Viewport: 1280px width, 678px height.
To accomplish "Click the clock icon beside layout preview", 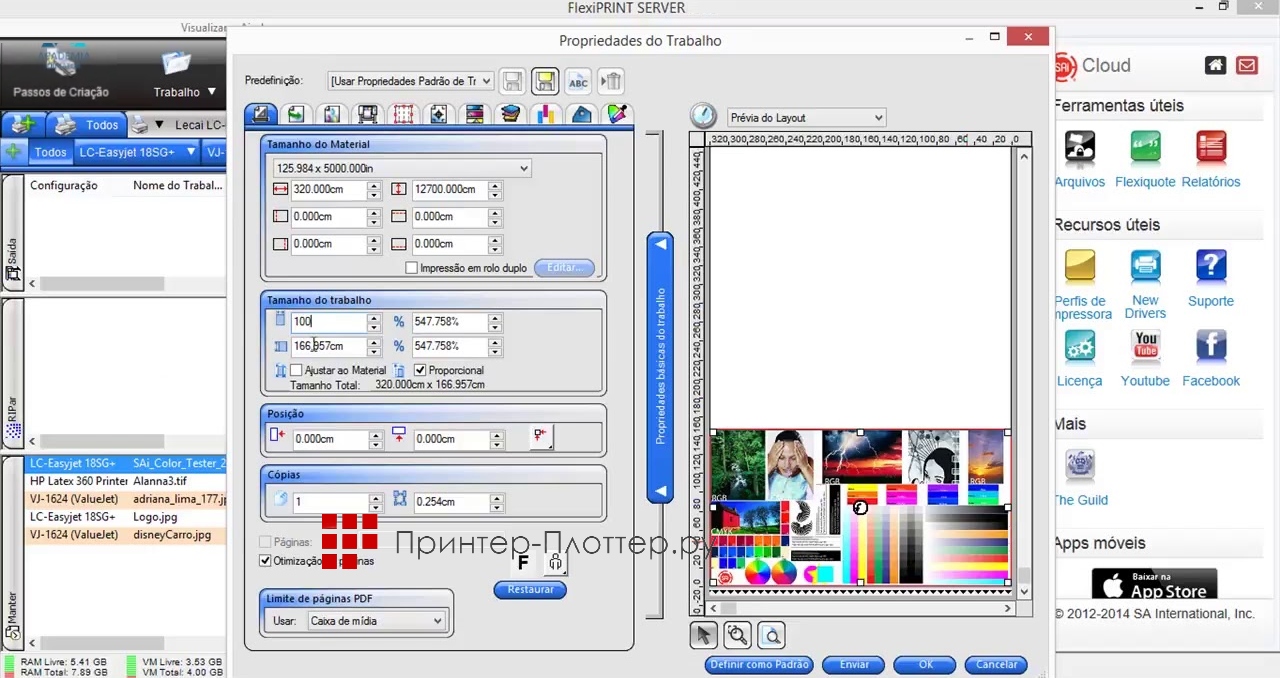I will click(703, 116).
